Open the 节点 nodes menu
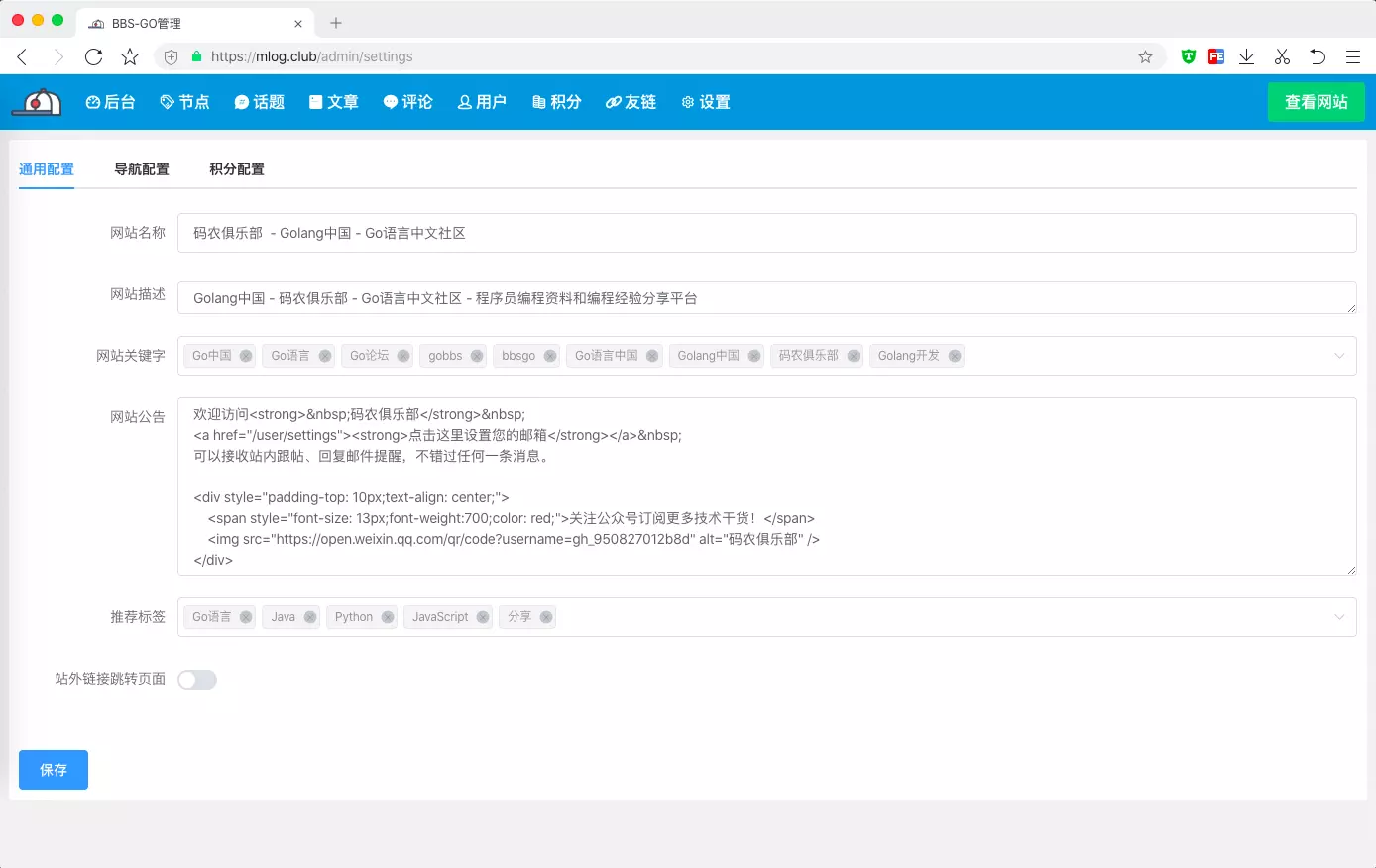Viewport: 1376px width, 868px height. [x=184, y=102]
